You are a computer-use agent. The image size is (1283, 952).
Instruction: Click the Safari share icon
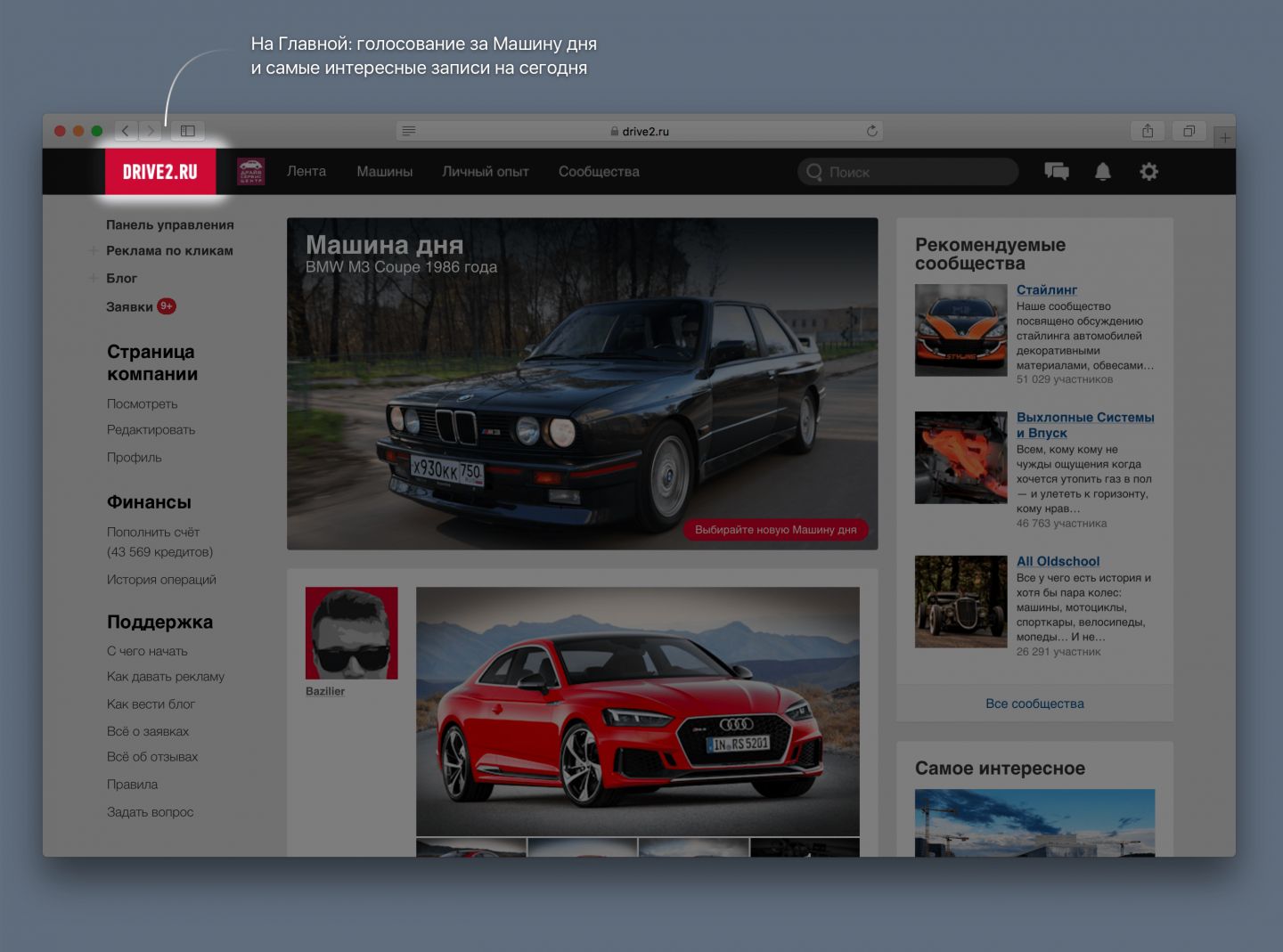pyautogui.click(x=1148, y=131)
